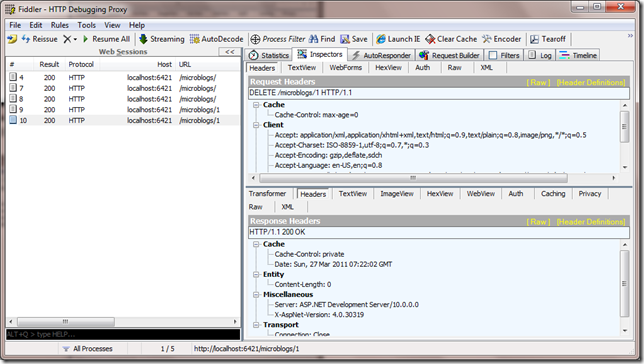
Task: Collapse the response Transport node
Action: 256,325
